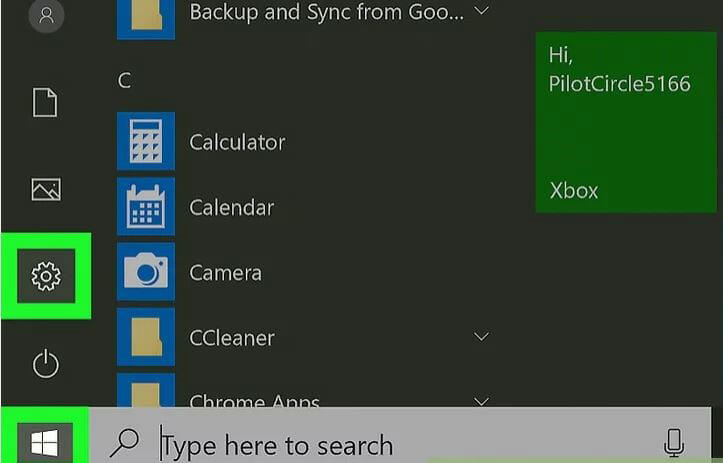Viewport: 723px width, 463px height.
Task: Click the search magnifier icon
Action: point(124,443)
